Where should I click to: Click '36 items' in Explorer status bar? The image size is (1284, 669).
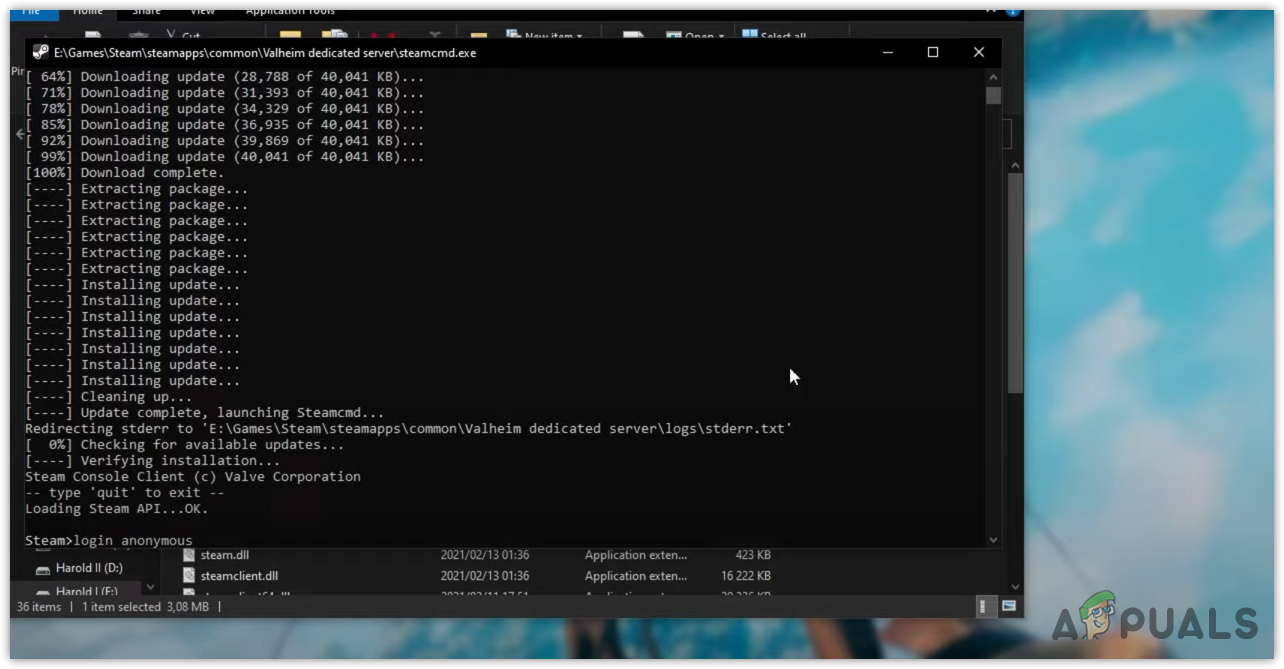tap(39, 606)
